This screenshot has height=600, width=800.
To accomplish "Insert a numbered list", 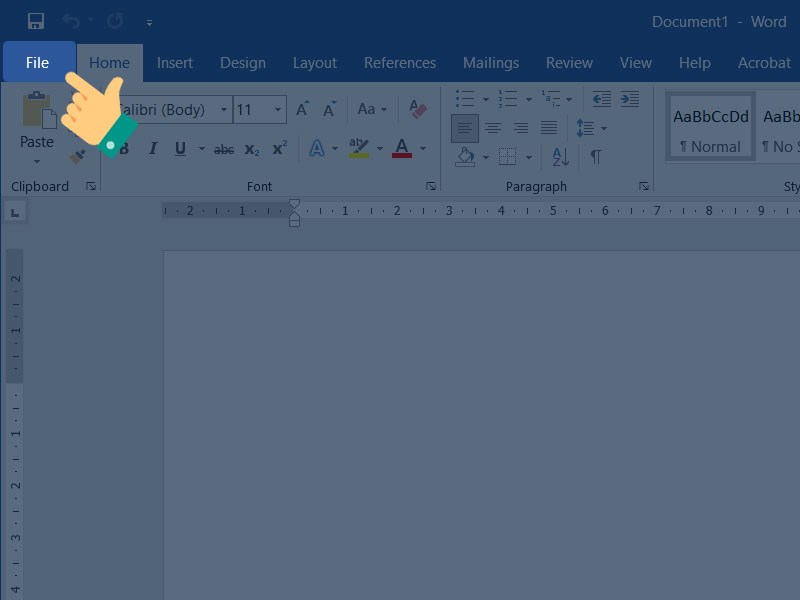I will point(508,98).
